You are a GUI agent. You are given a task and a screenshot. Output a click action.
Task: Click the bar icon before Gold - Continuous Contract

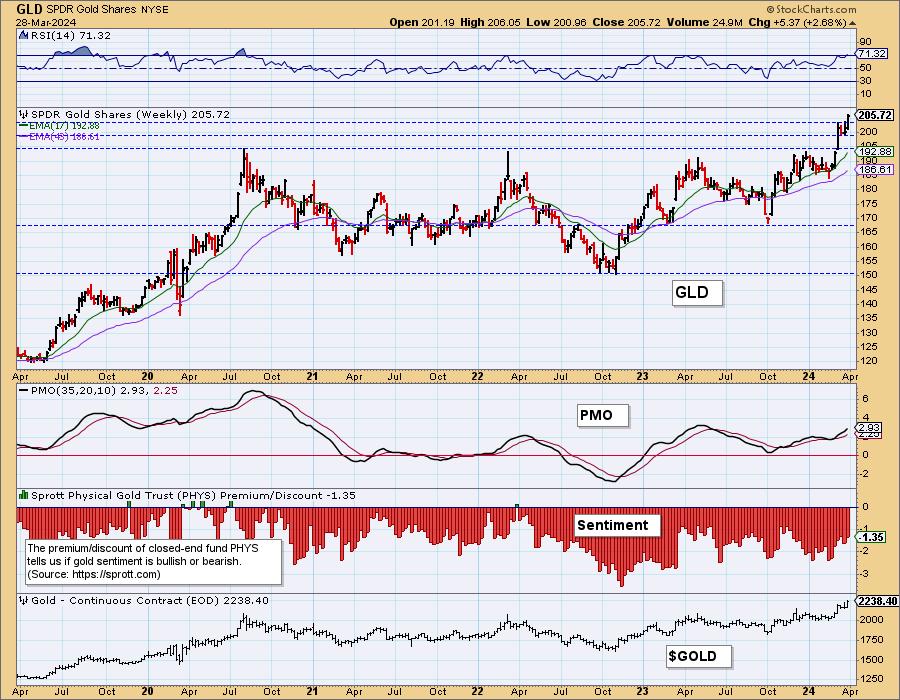pos(24,600)
